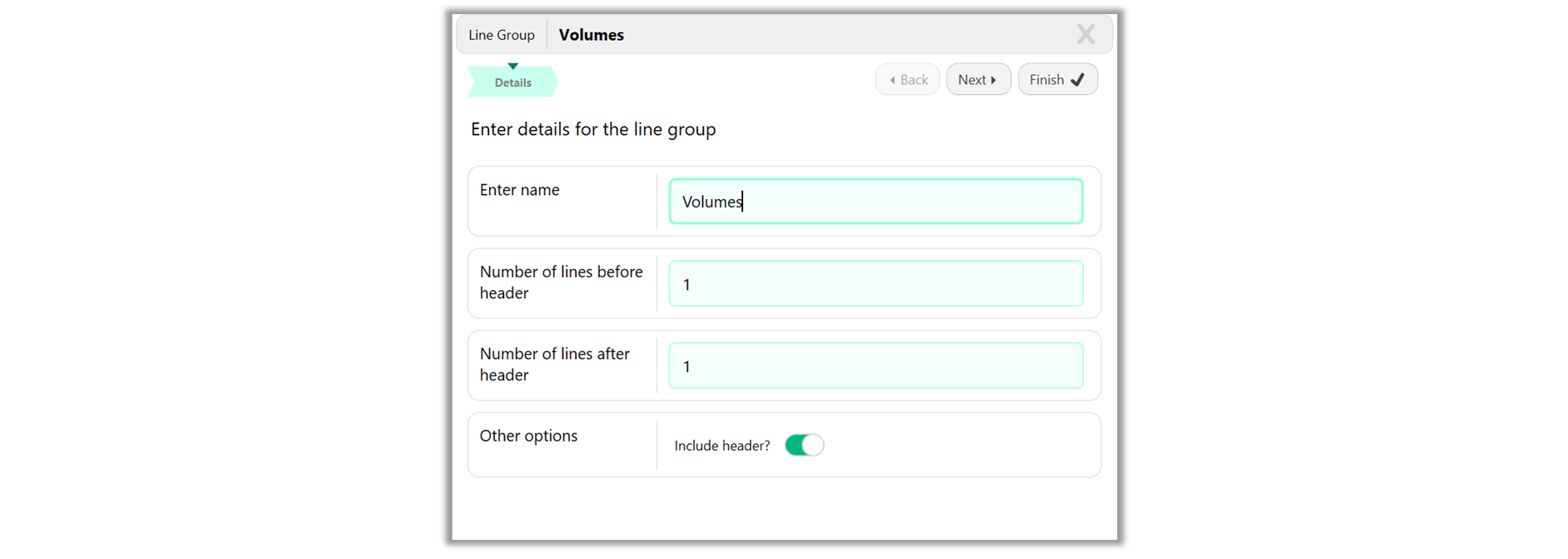Go to the Next wizard step
This screenshot has width=1568, height=559.
(x=977, y=80)
